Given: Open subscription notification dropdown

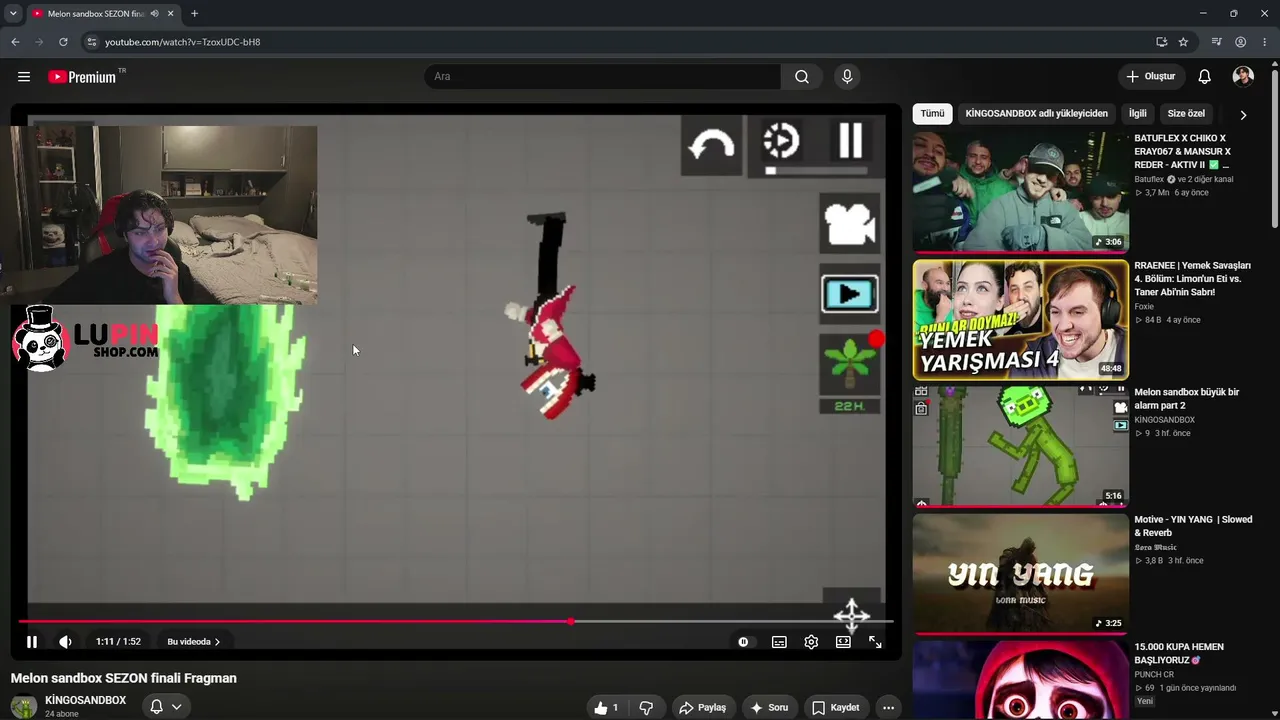Looking at the screenshot, I should (166, 707).
